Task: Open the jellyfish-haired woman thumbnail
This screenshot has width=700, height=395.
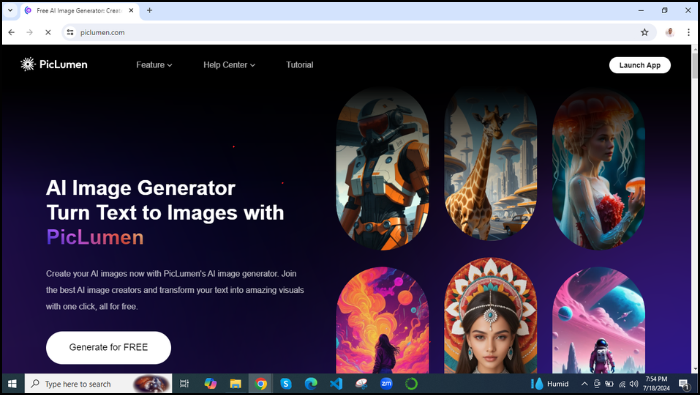Action: click(x=598, y=169)
